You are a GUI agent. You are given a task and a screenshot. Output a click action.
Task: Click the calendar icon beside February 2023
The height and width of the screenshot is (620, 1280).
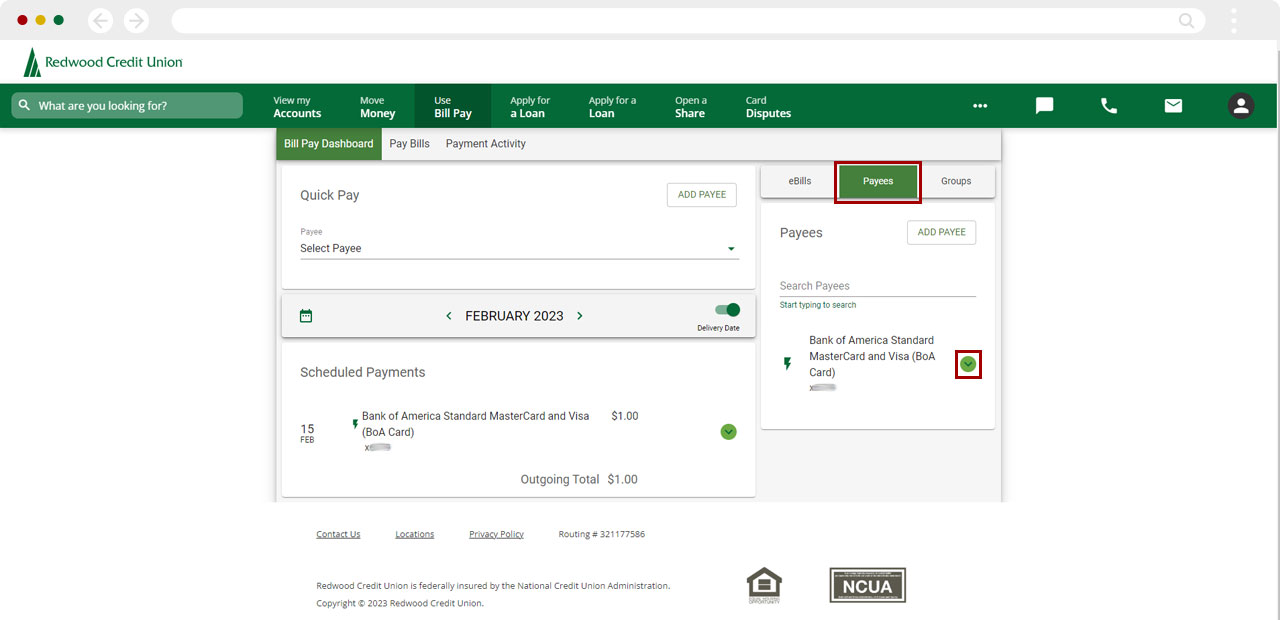coord(306,316)
